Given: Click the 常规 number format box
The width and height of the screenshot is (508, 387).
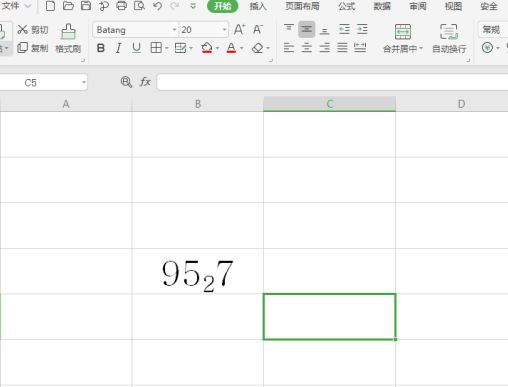Looking at the screenshot, I should (x=493, y=30).
